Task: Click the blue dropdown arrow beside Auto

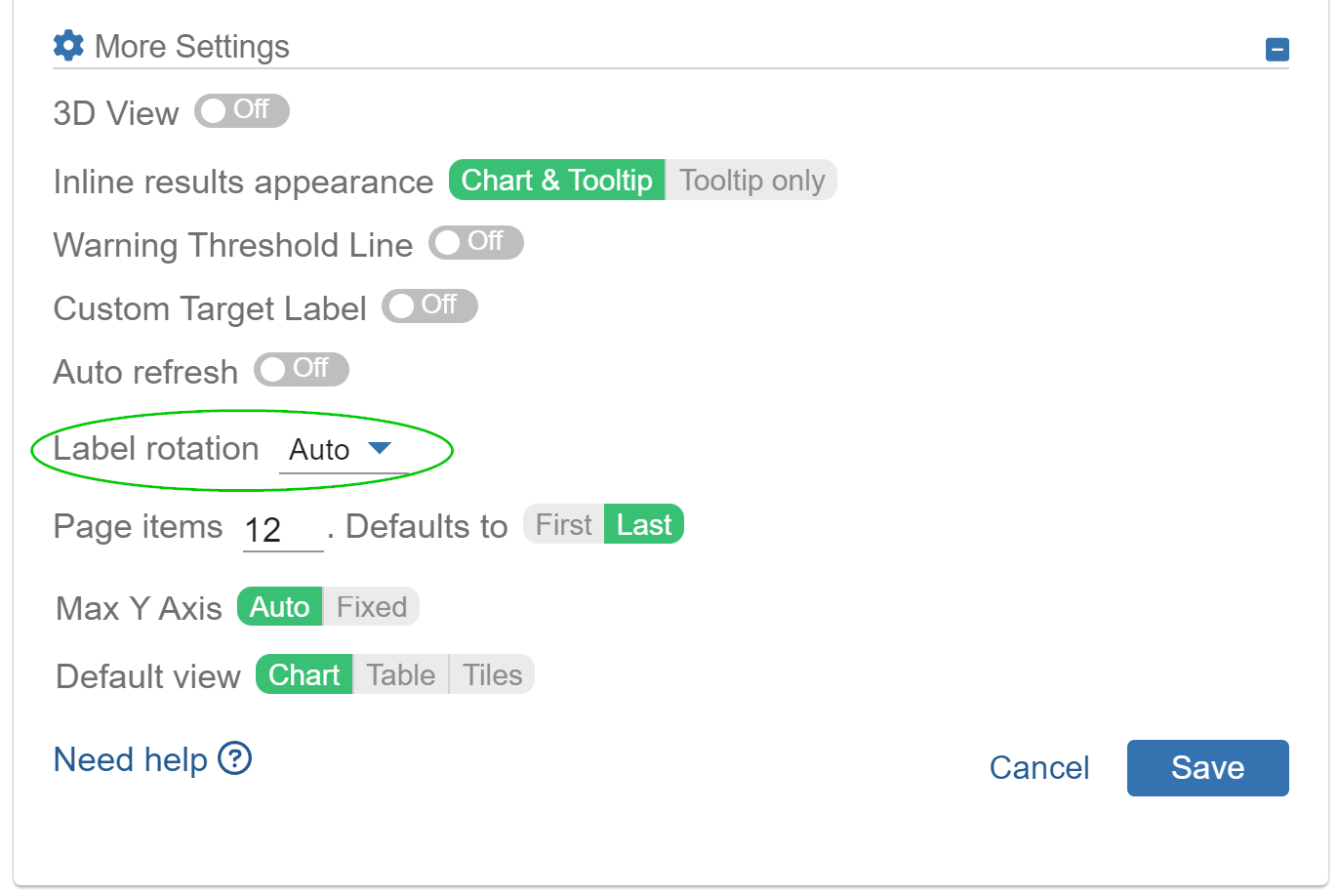Action: pyautogui.click(x=382, y=449)
